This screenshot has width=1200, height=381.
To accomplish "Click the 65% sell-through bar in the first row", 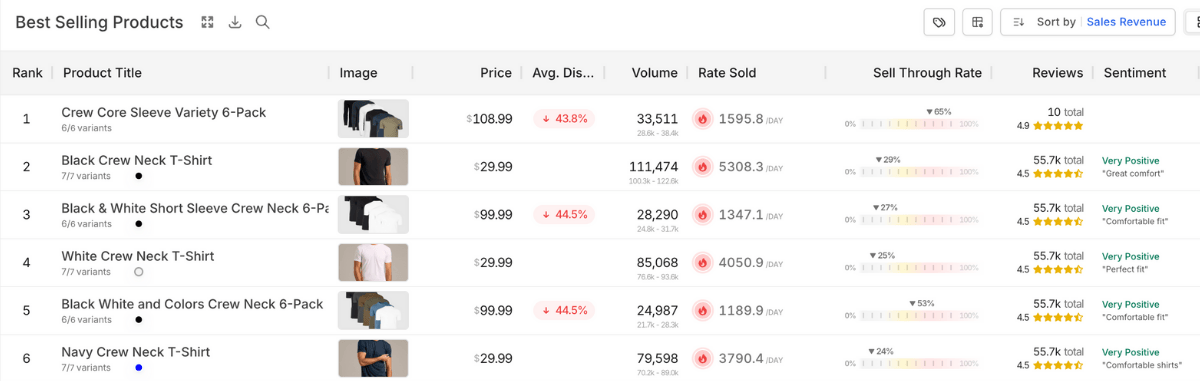I will point(912,124).
